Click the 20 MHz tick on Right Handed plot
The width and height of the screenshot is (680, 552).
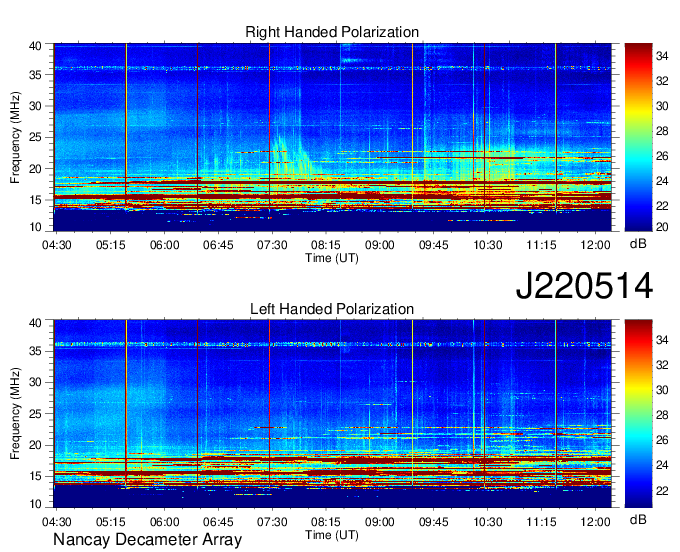pos(35,169)
